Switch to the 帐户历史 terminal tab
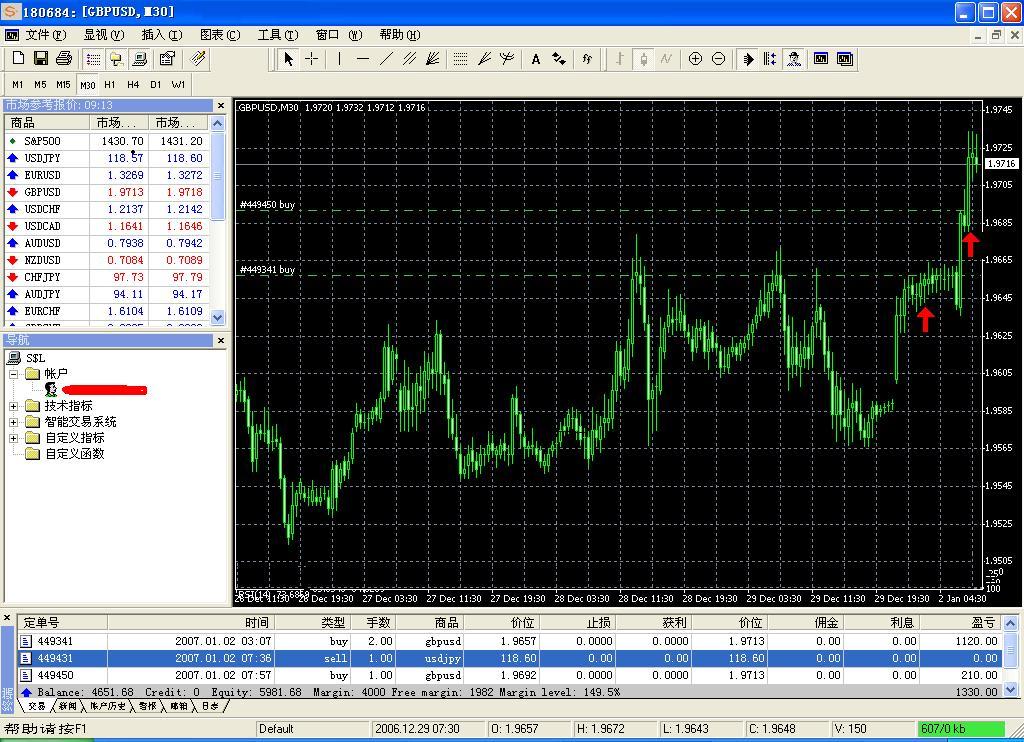The image size is (1024, 742). pyautogui.click(x=108, y=706)
